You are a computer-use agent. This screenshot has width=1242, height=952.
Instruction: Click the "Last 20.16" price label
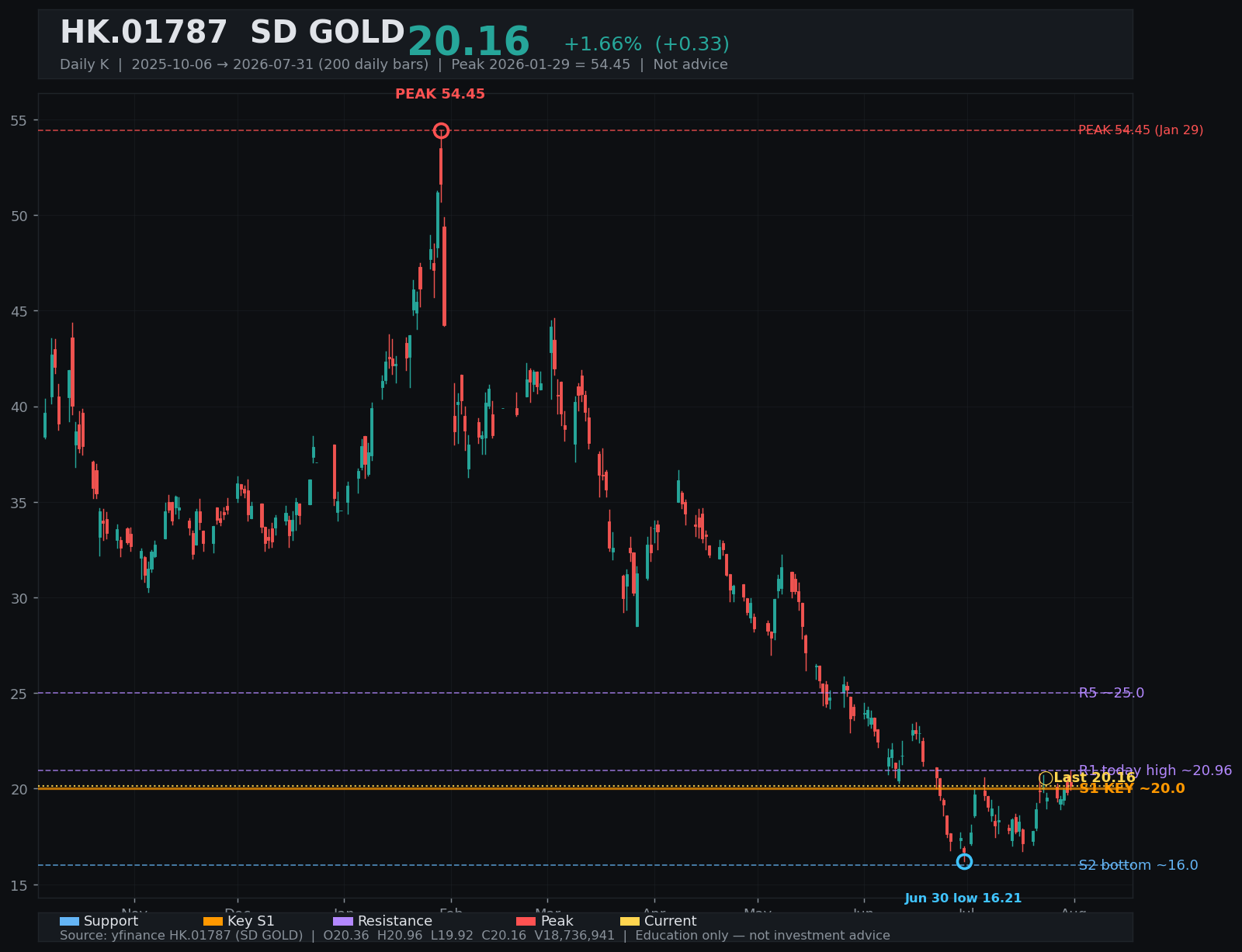click(x=1095, y=777)
